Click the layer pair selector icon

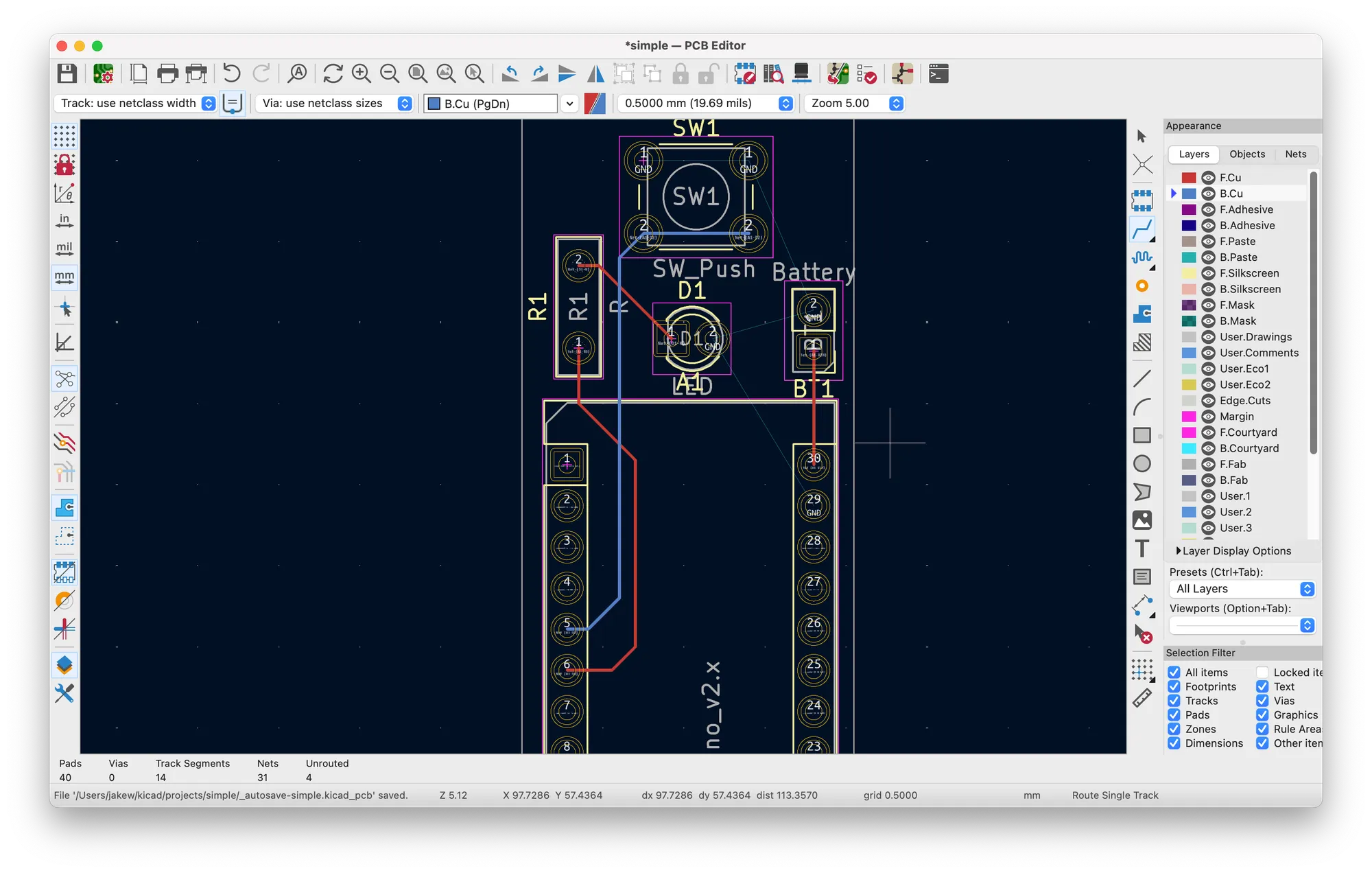(x=595, y=103)
